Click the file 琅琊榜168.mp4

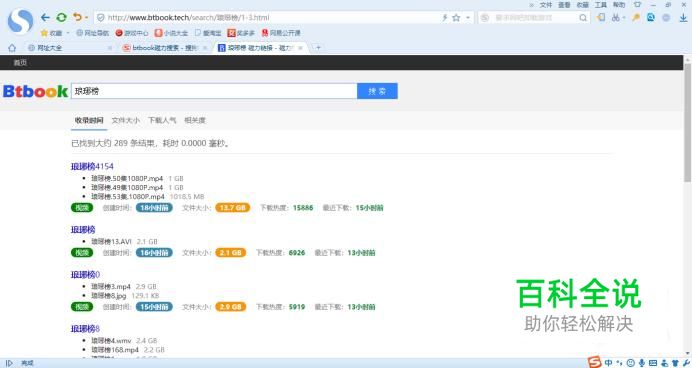[115, 349]
